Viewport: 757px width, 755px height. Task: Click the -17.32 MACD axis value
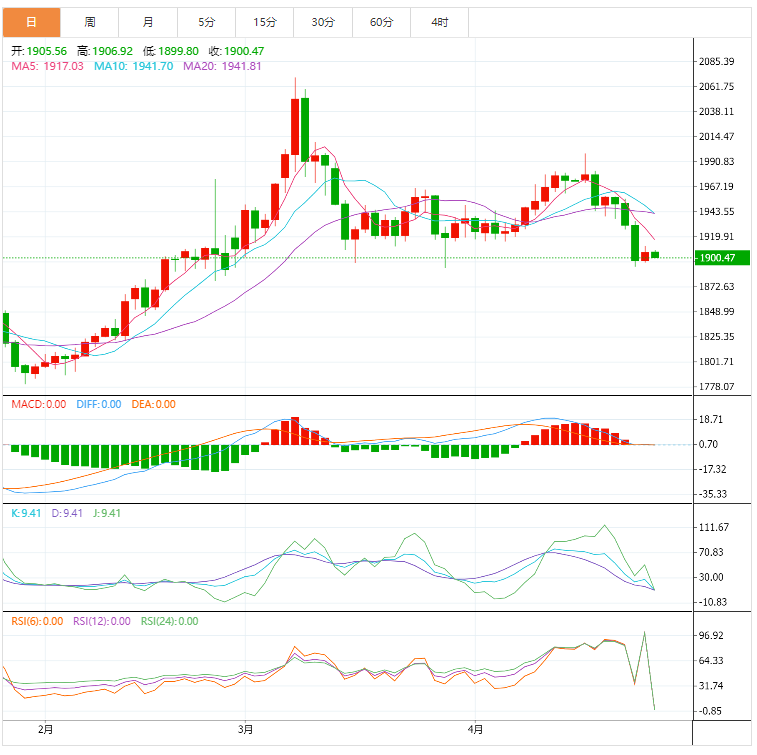[711, 469]
